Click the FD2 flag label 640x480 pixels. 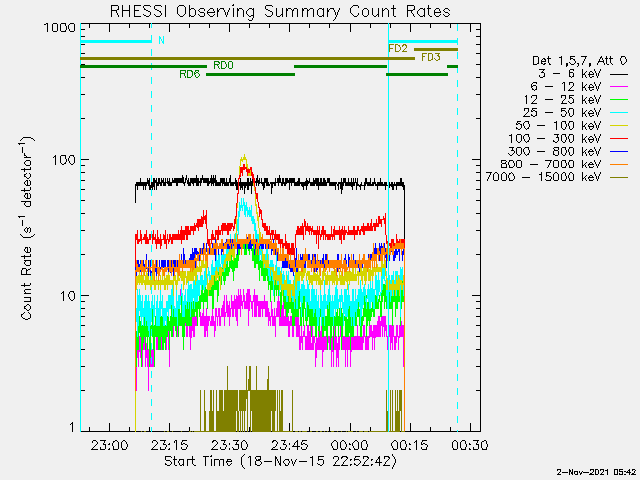tap(397, 48)
